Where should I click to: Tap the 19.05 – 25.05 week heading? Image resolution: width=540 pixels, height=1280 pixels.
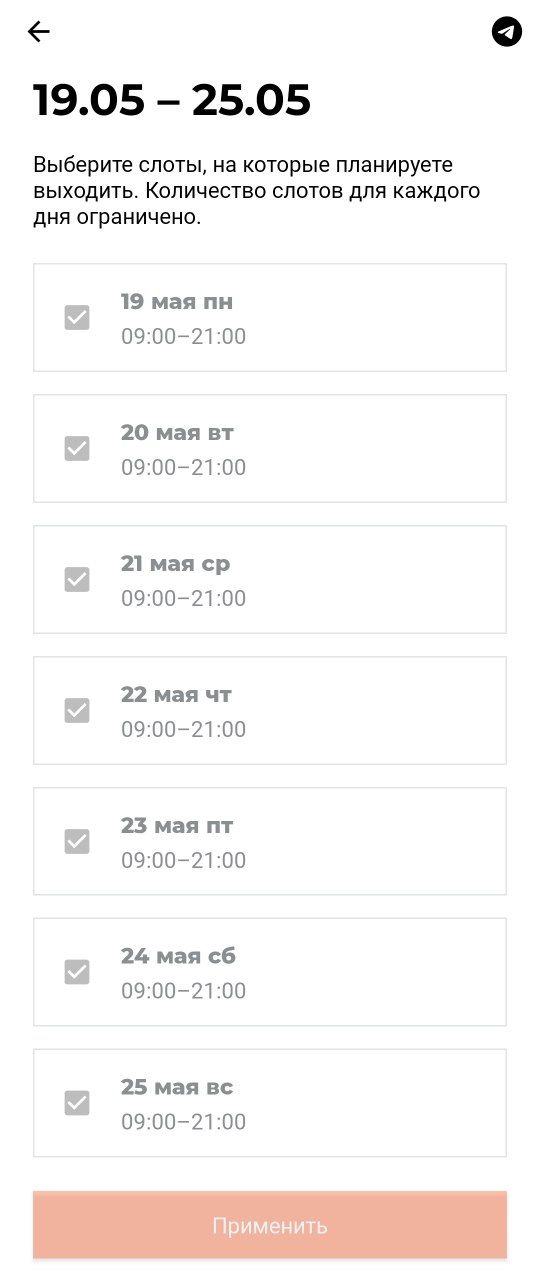172,100
